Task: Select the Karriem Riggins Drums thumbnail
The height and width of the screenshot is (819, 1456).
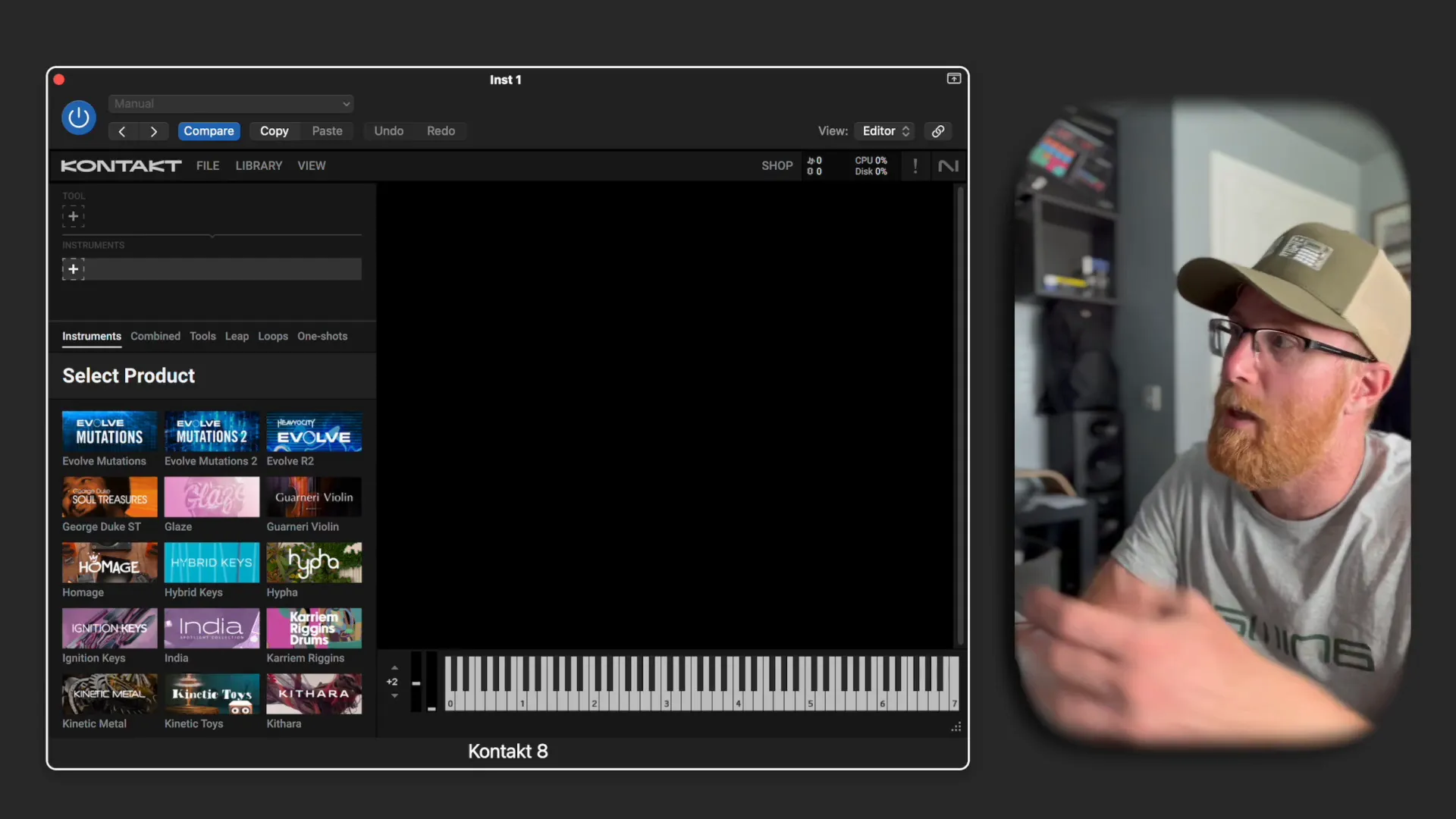Action: click(x=314, y=629)
